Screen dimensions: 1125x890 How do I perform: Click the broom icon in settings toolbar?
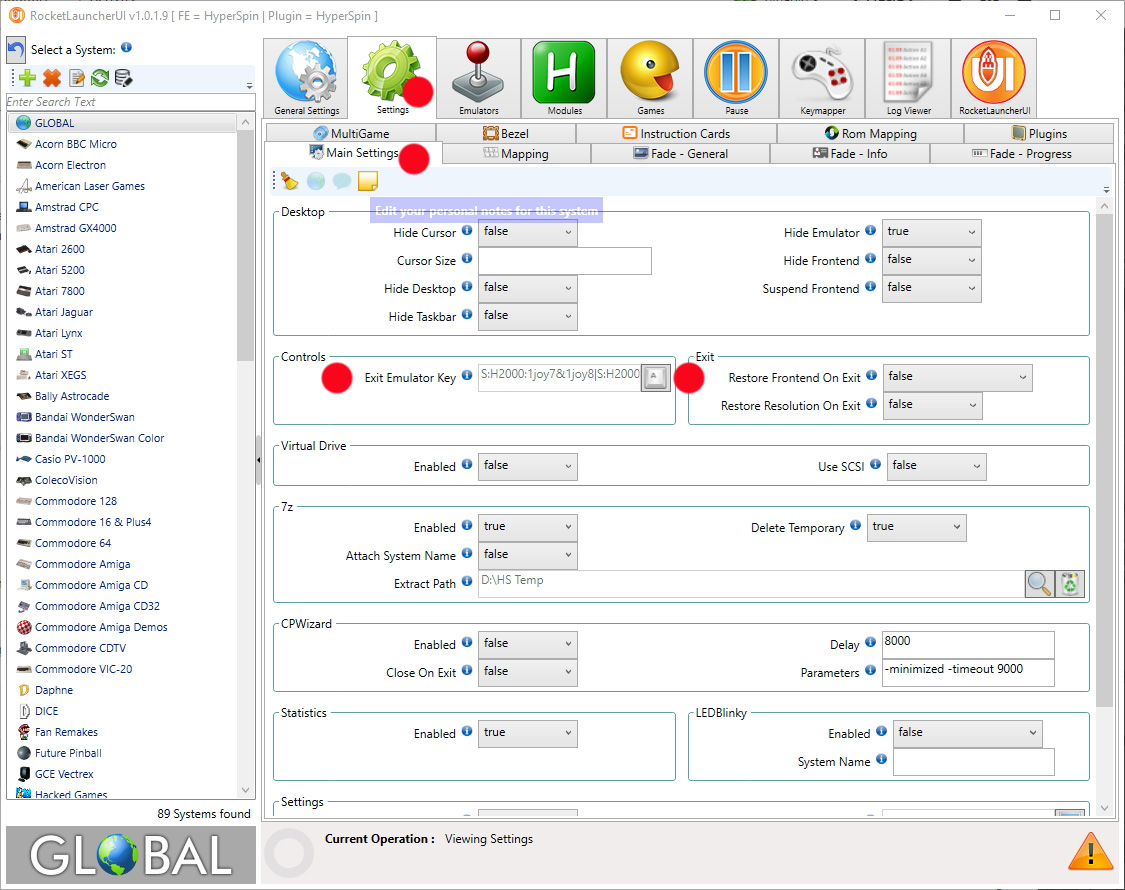point(290,181)
